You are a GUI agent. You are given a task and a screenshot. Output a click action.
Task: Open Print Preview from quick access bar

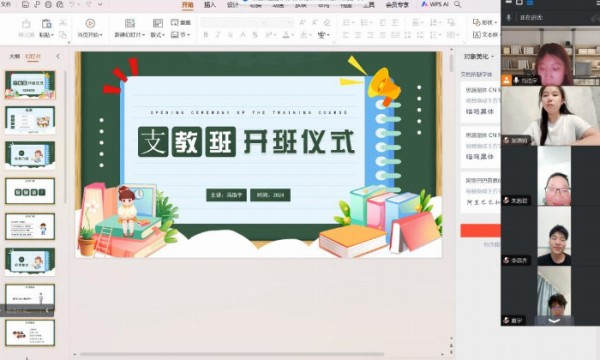(x=60, y=5)
